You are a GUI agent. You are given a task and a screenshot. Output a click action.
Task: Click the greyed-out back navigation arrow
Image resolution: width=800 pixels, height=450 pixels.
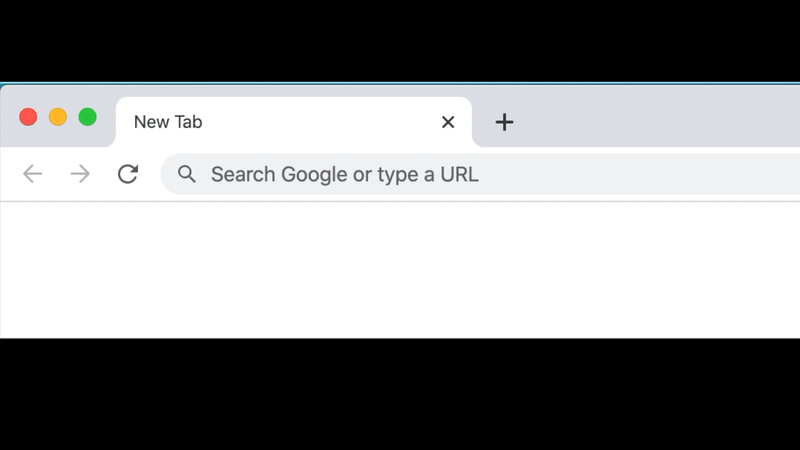(33, 174)
